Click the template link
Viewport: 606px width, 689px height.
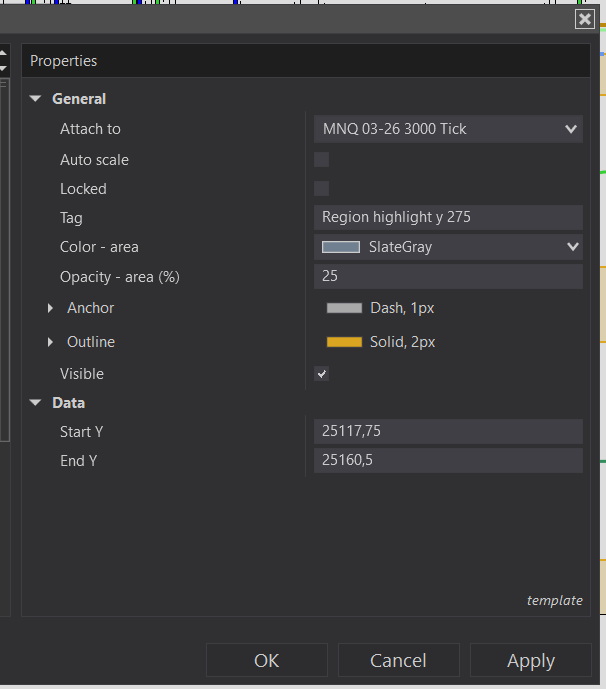[x=554, y=600]
